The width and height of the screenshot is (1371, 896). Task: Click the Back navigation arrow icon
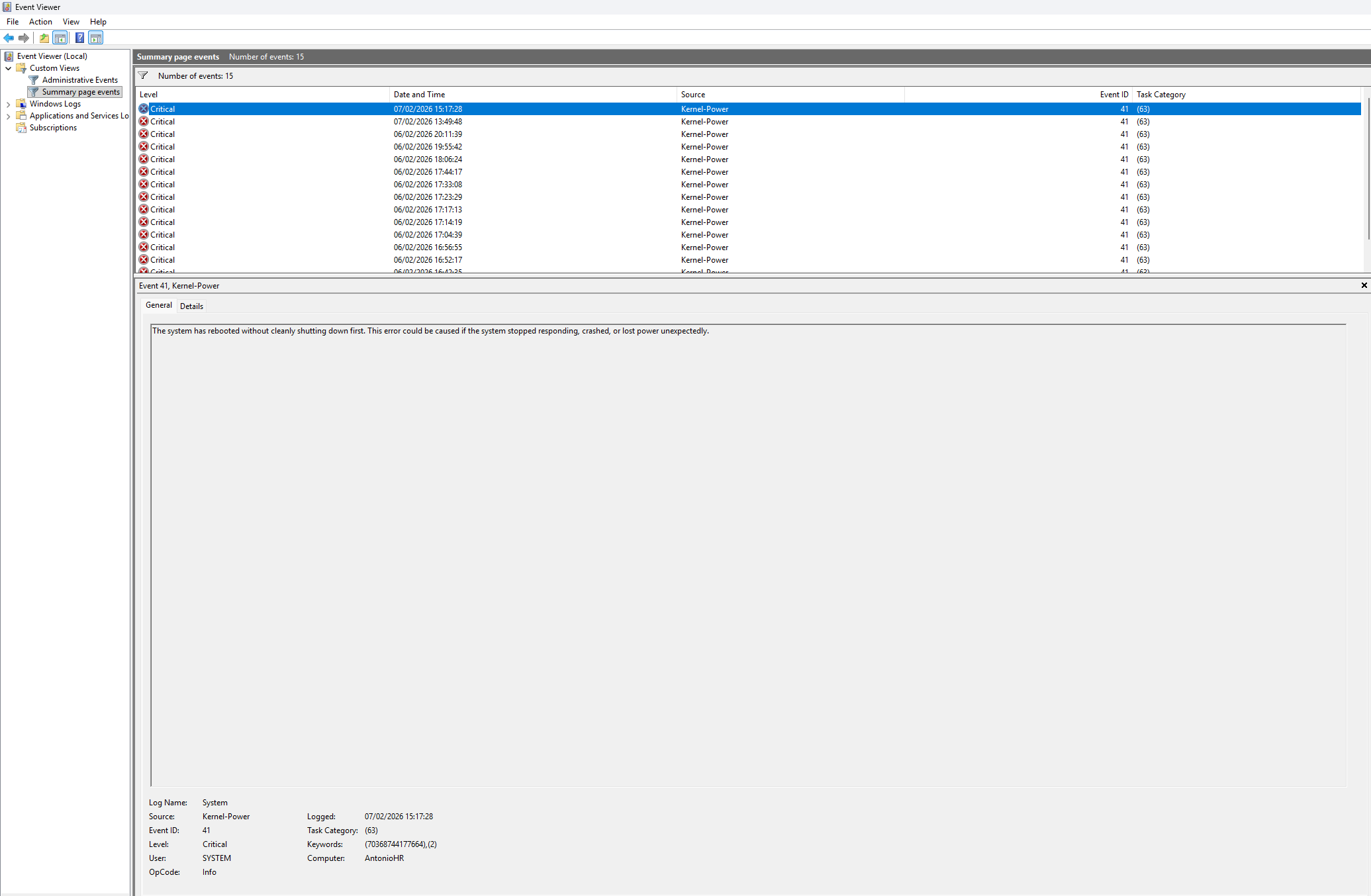tap(9, 38)
